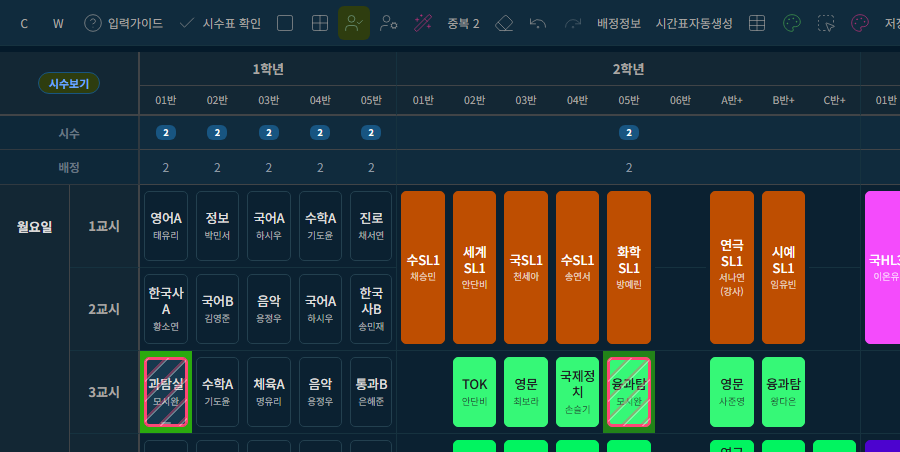
Task: Select the orange 연극 SL1 서나연 block
Action: click(732, 268)
